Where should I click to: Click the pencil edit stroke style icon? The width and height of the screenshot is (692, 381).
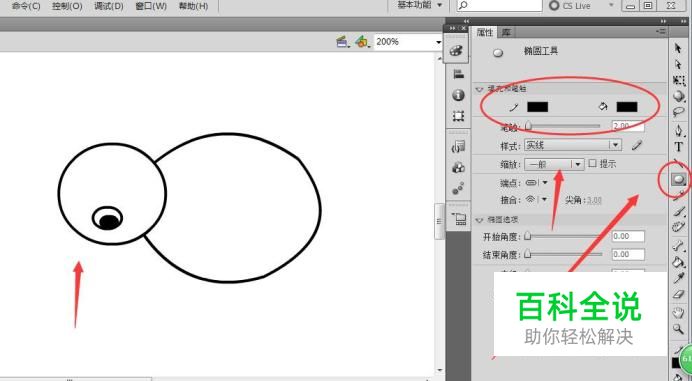pos(636,145)
